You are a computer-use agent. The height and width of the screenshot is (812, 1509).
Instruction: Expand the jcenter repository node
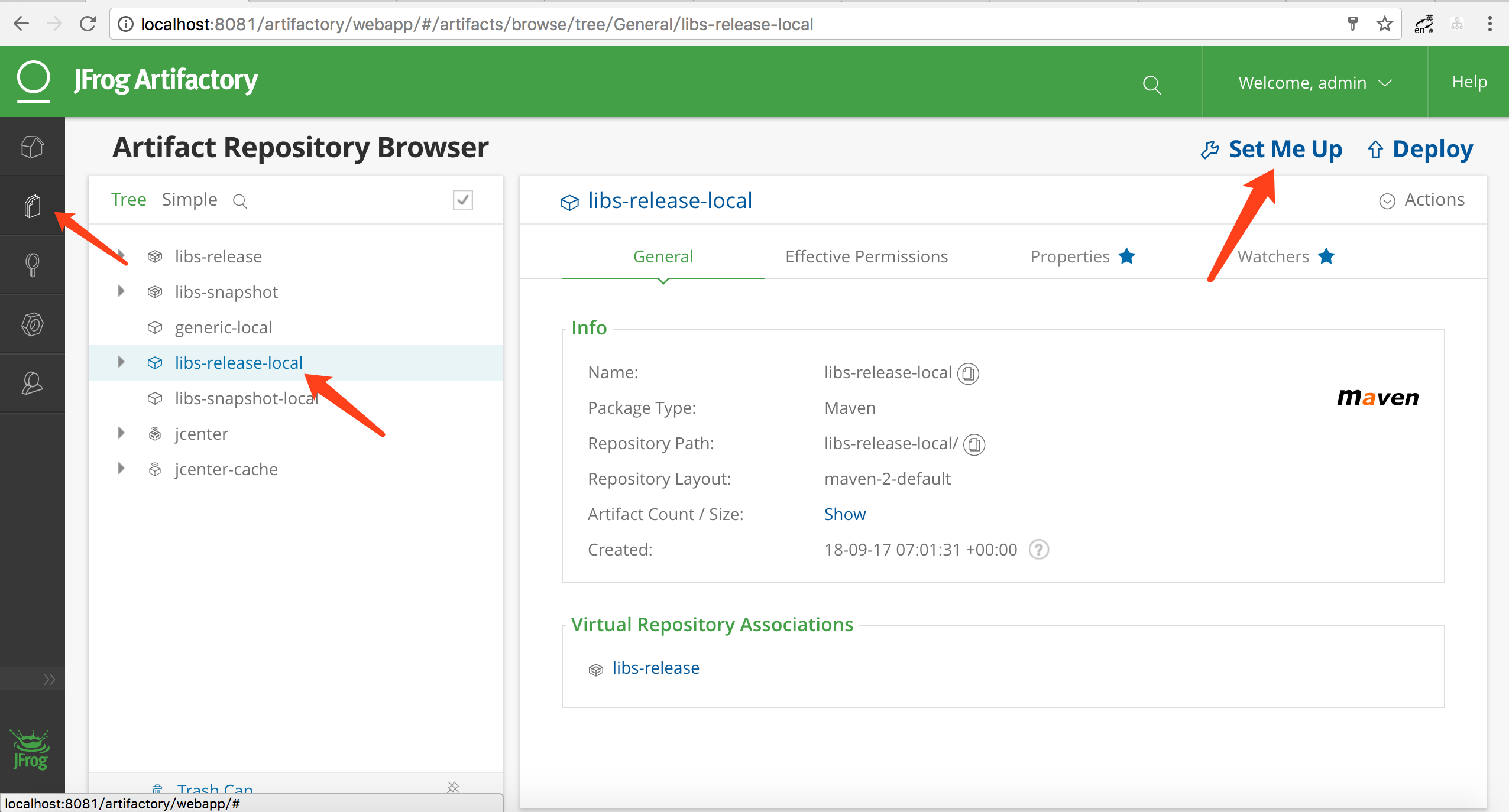(x=121, y=433)
